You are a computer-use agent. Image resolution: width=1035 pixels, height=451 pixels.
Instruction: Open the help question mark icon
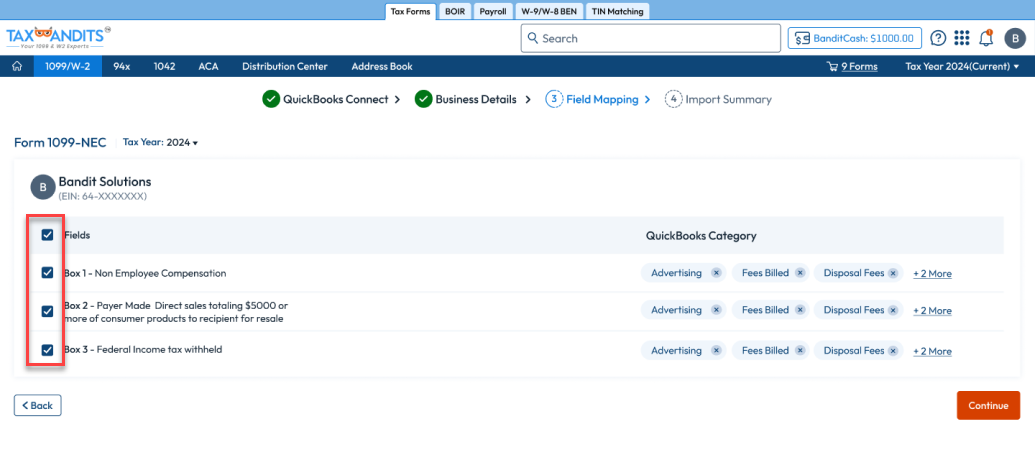938,38
